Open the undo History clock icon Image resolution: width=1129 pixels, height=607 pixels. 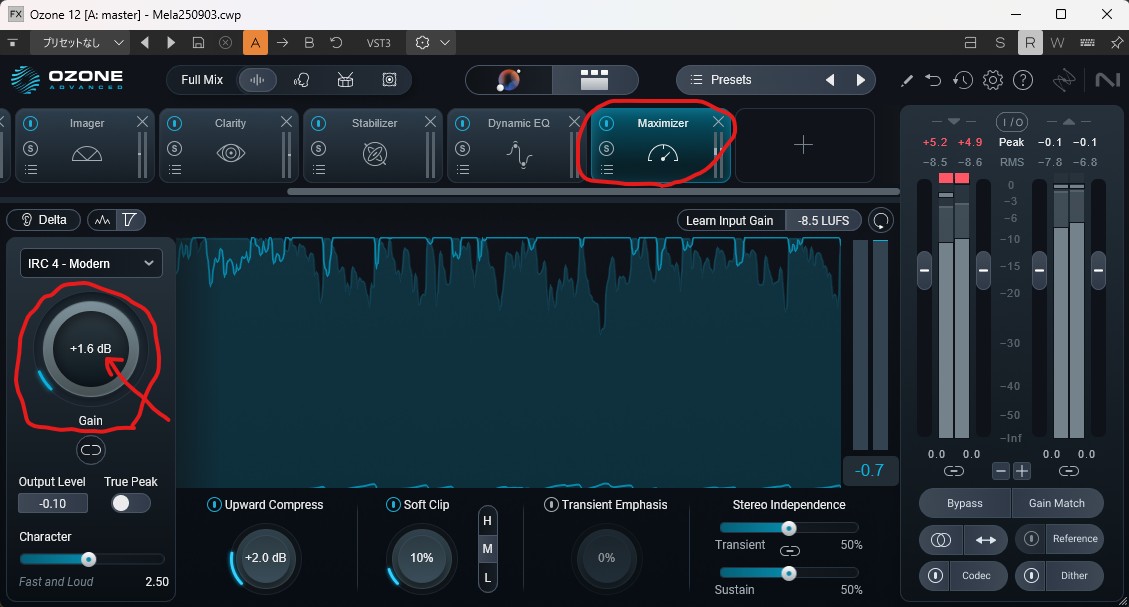(x=963, y=80)
